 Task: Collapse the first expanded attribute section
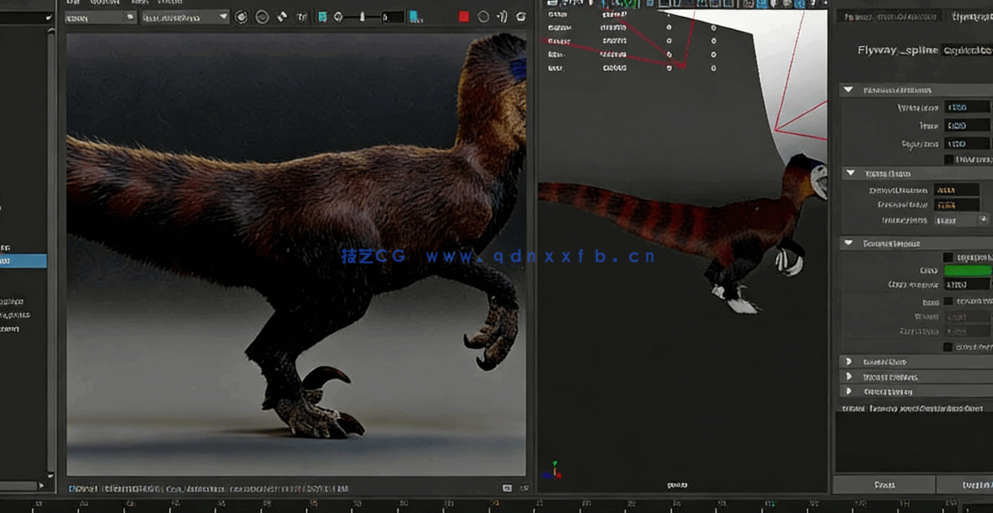point(848,90)
